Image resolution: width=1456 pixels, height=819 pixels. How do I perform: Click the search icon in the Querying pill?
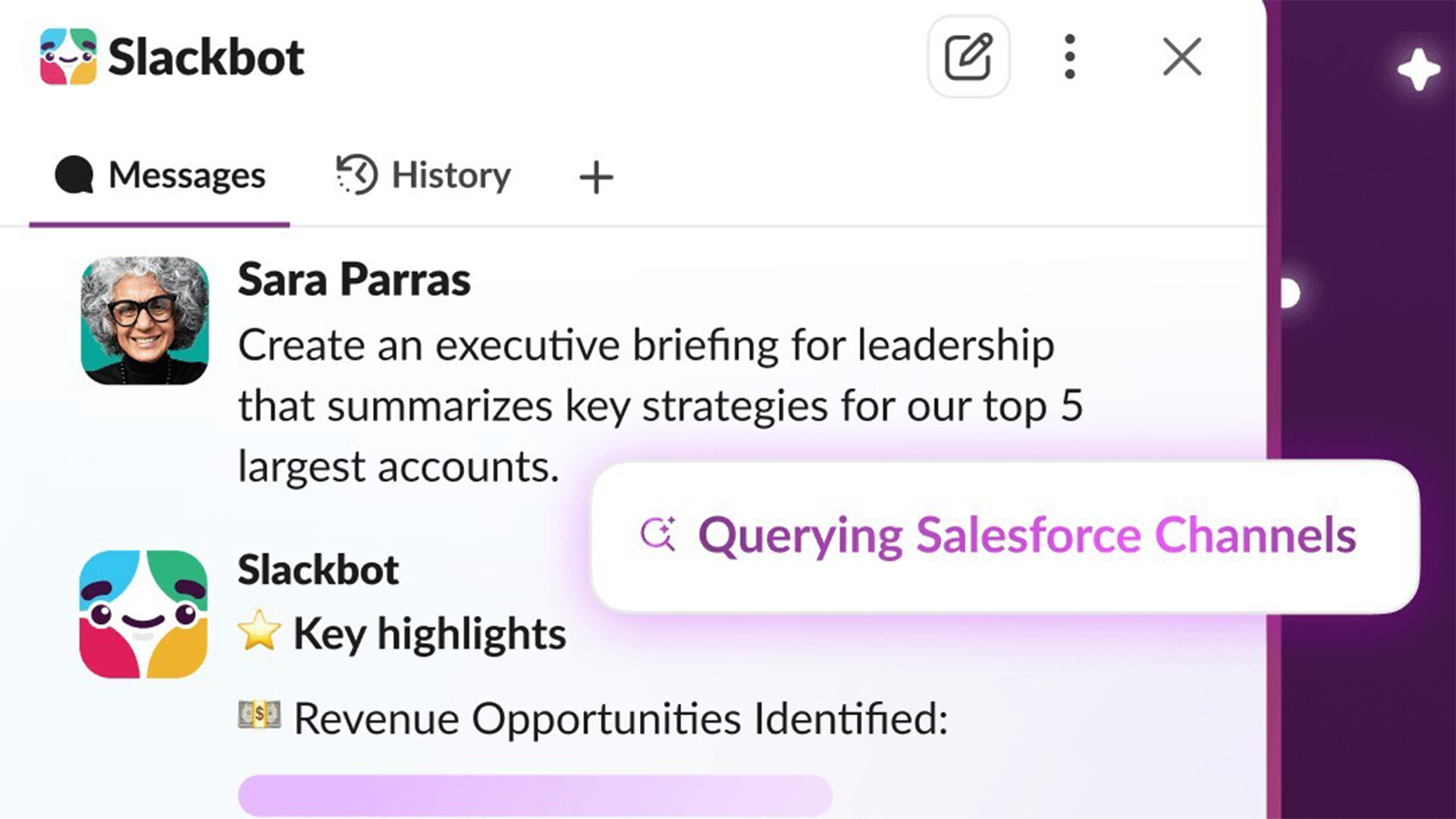(x=659, y=533)
